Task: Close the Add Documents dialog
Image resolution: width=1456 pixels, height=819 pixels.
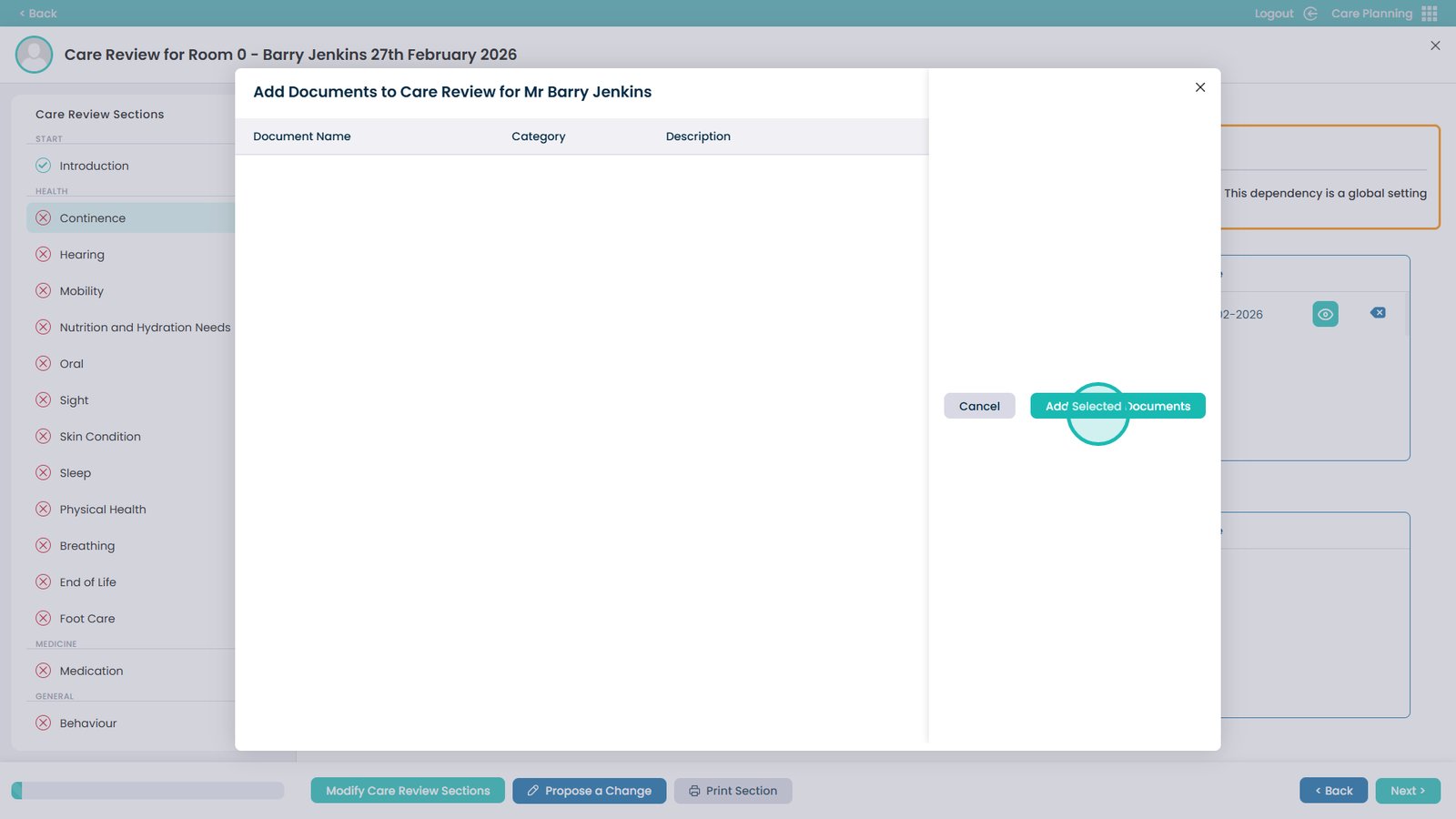Action: [1200, 87]
